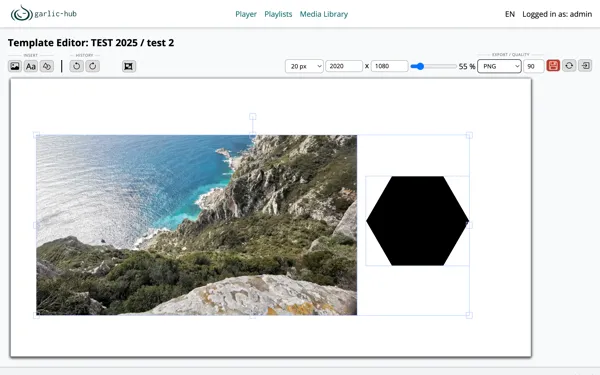Image resolution: width=600 pixels, height=375 pixels.
Task: Click the Template Editor: TEST 2025 / test 2 heading
Action: click(91, 42)
